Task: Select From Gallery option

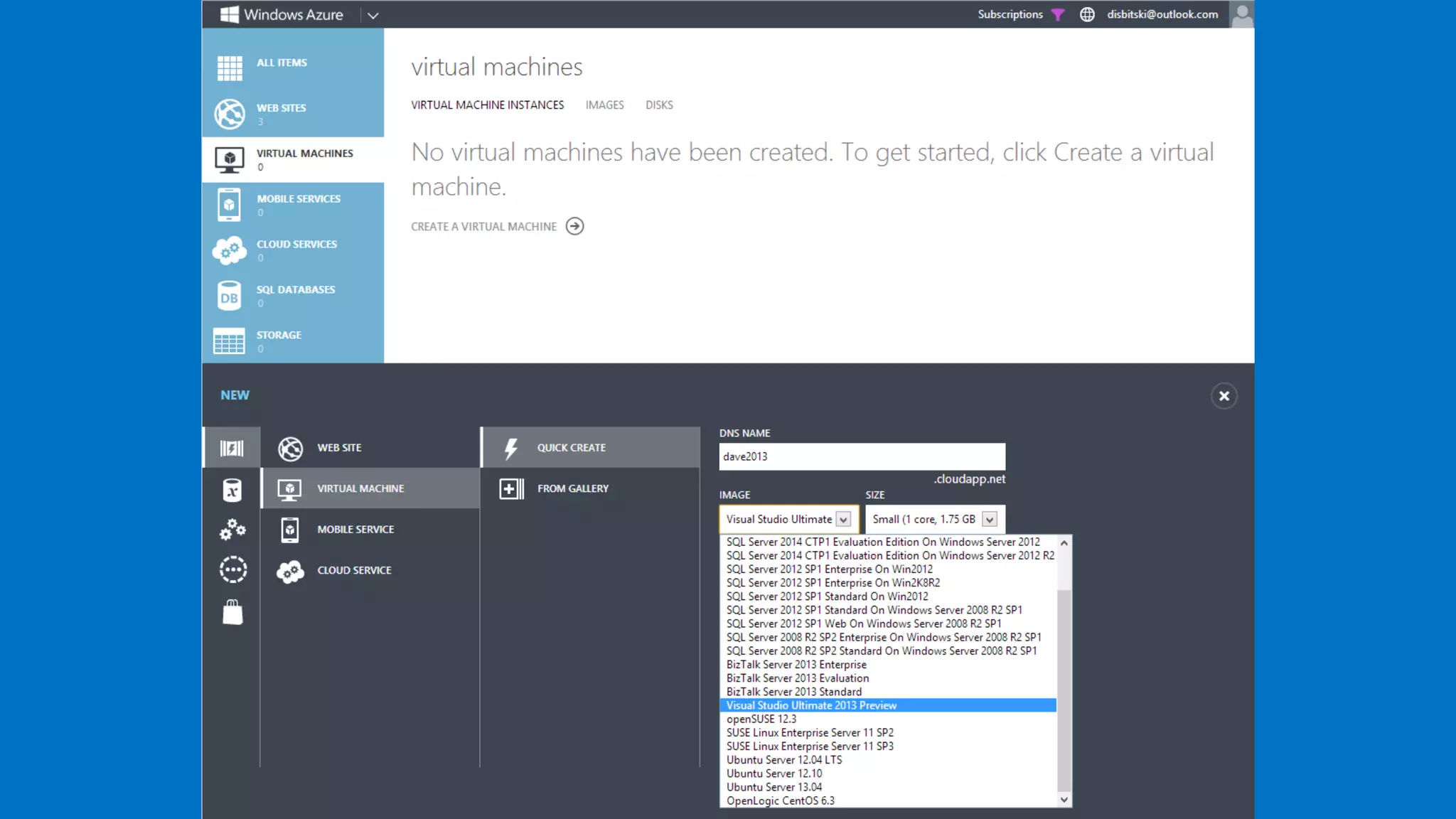Action: pos(572,488)
